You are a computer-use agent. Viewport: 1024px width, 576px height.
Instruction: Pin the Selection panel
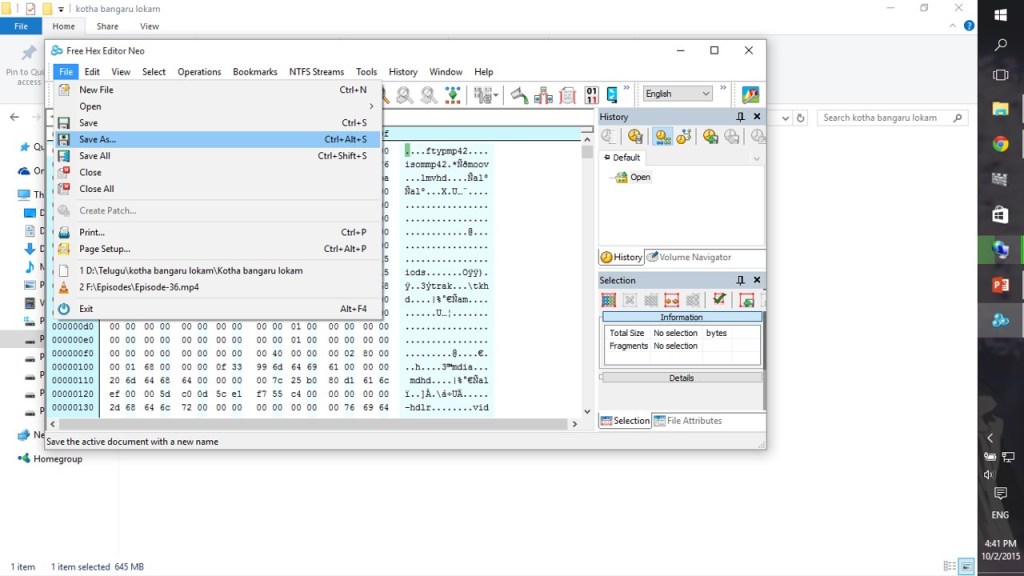tap(740, 280)
